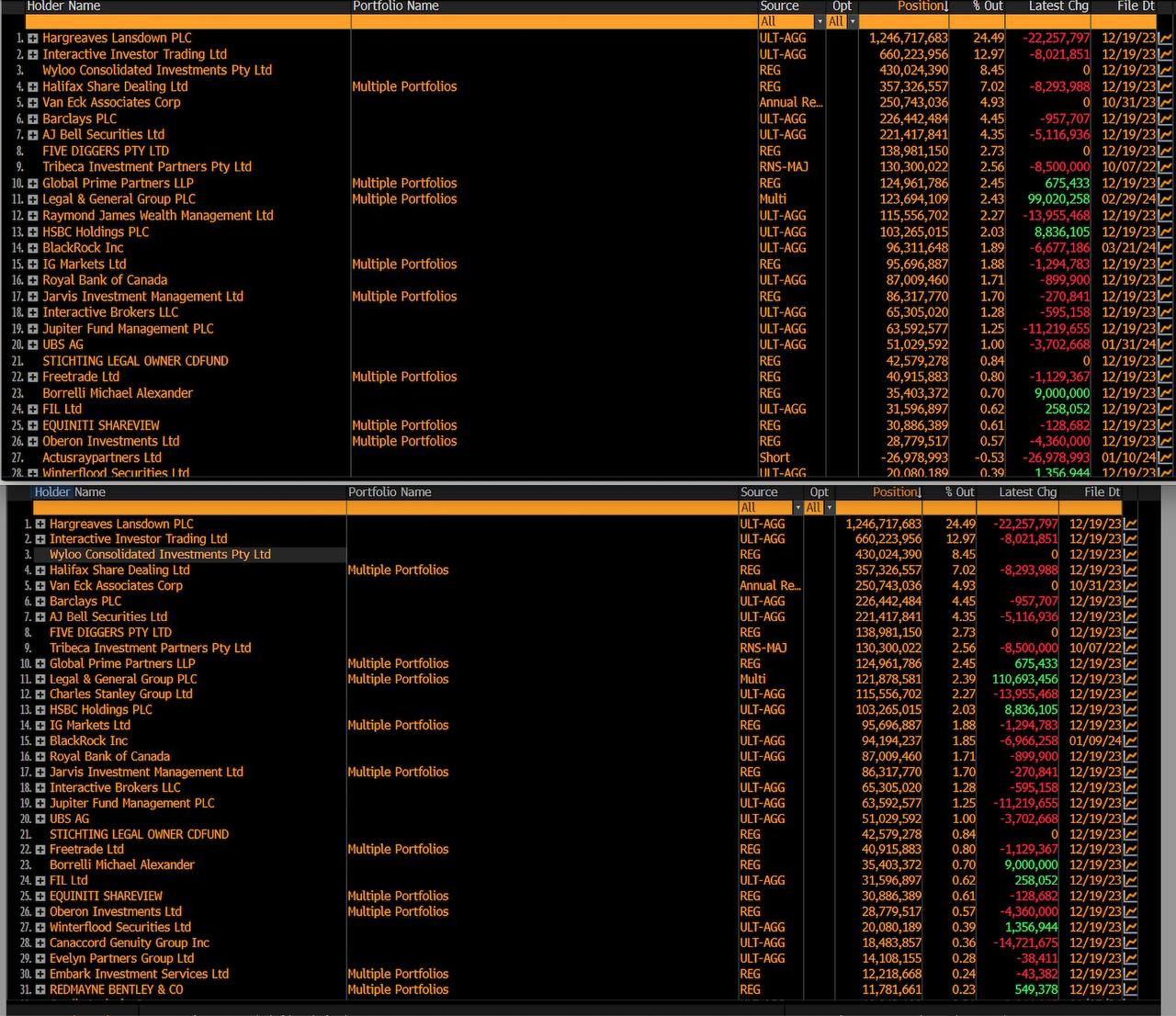Click lower panel Winterflood Securities chart icon
Image resolution: width=1176 pixels, height=1016 pixels.
pyautogui.click(x=1130, y=928)
